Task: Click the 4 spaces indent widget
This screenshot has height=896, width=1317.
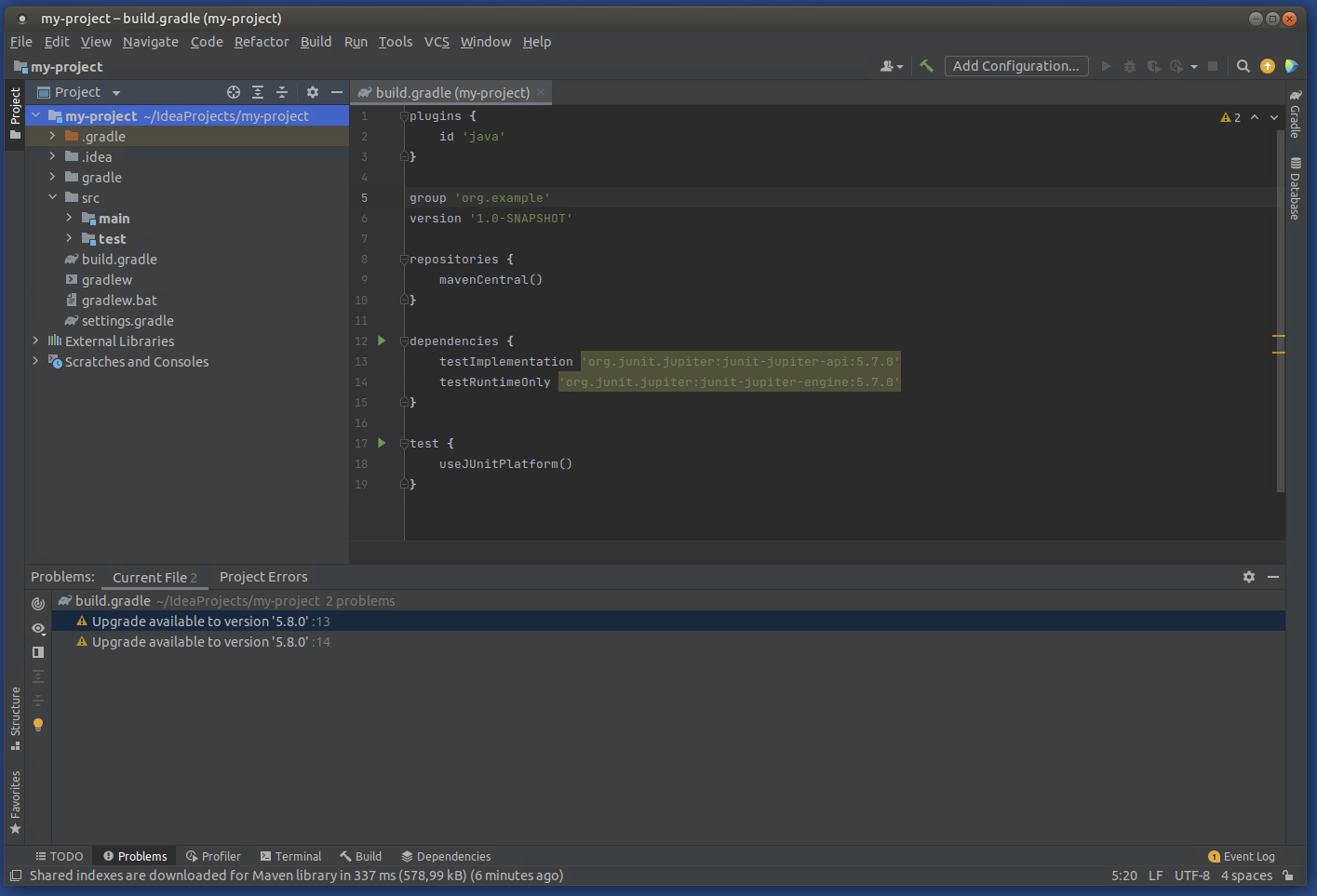Action: pos(1246,876)
